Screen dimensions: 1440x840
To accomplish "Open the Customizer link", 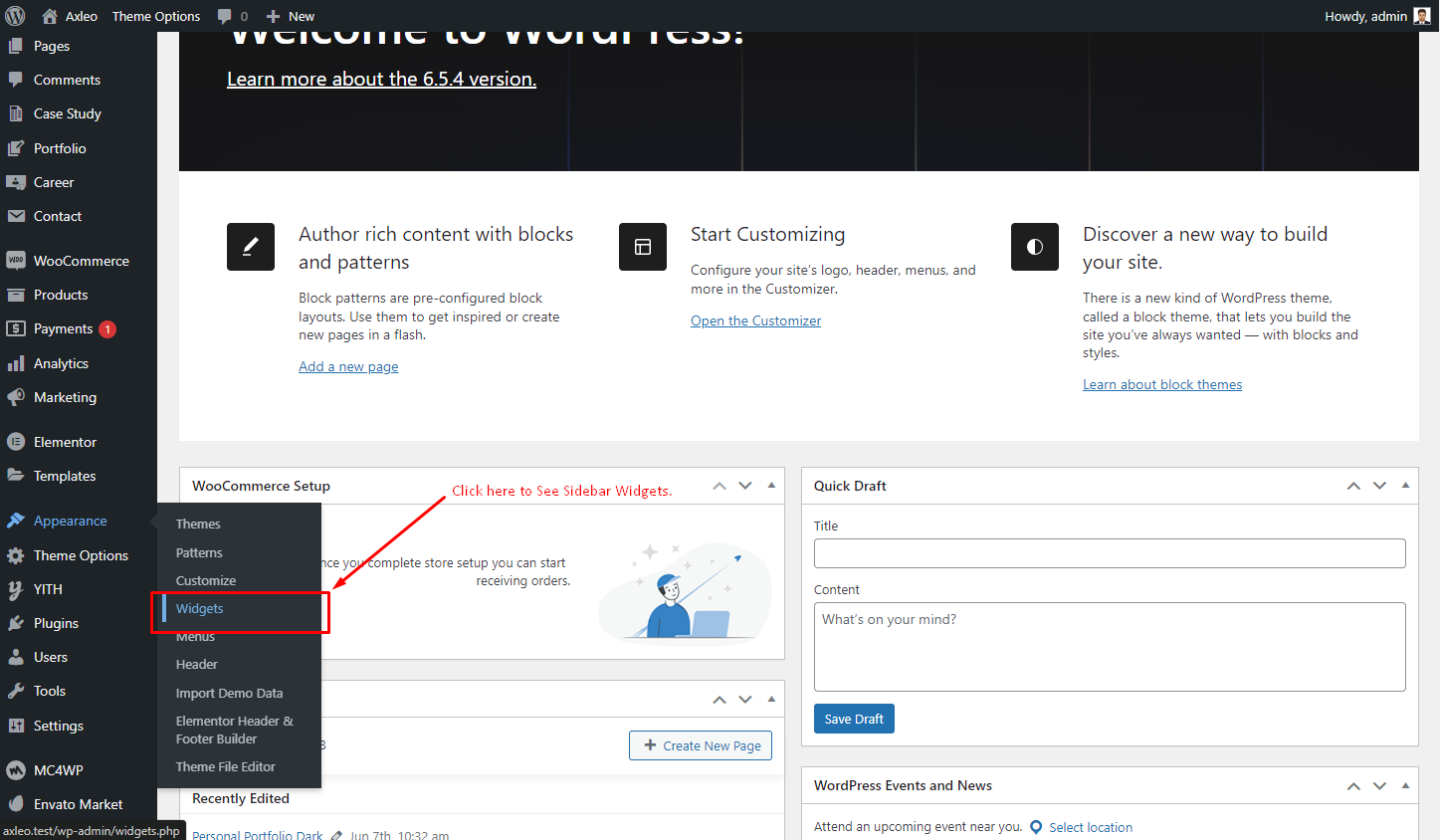I will point(756,320).
